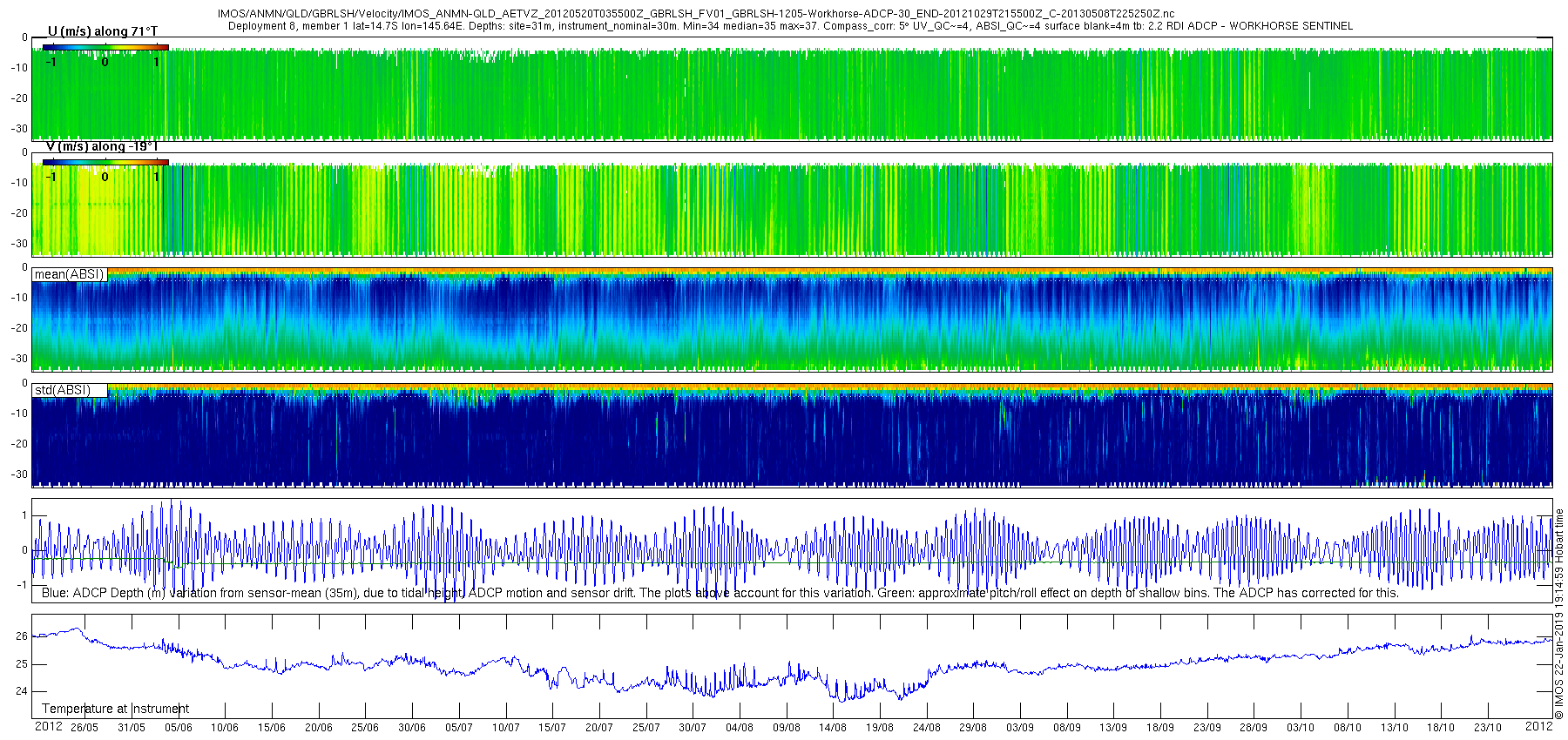Click the '04/08' date tick label

point(740,728)
